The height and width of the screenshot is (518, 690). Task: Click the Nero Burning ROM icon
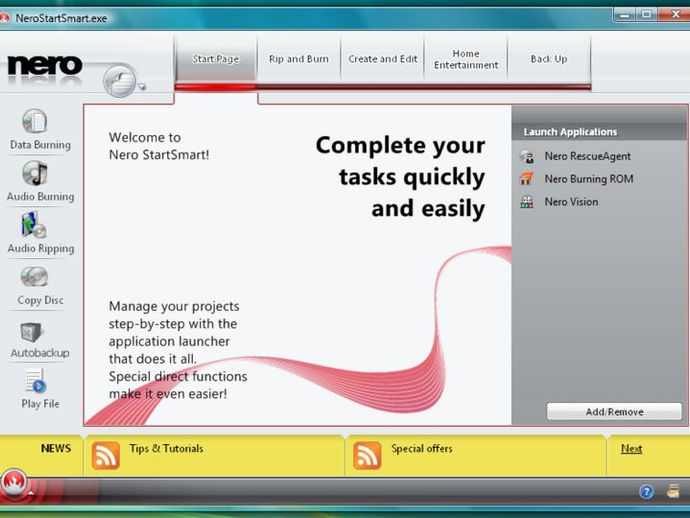[527, 179]
